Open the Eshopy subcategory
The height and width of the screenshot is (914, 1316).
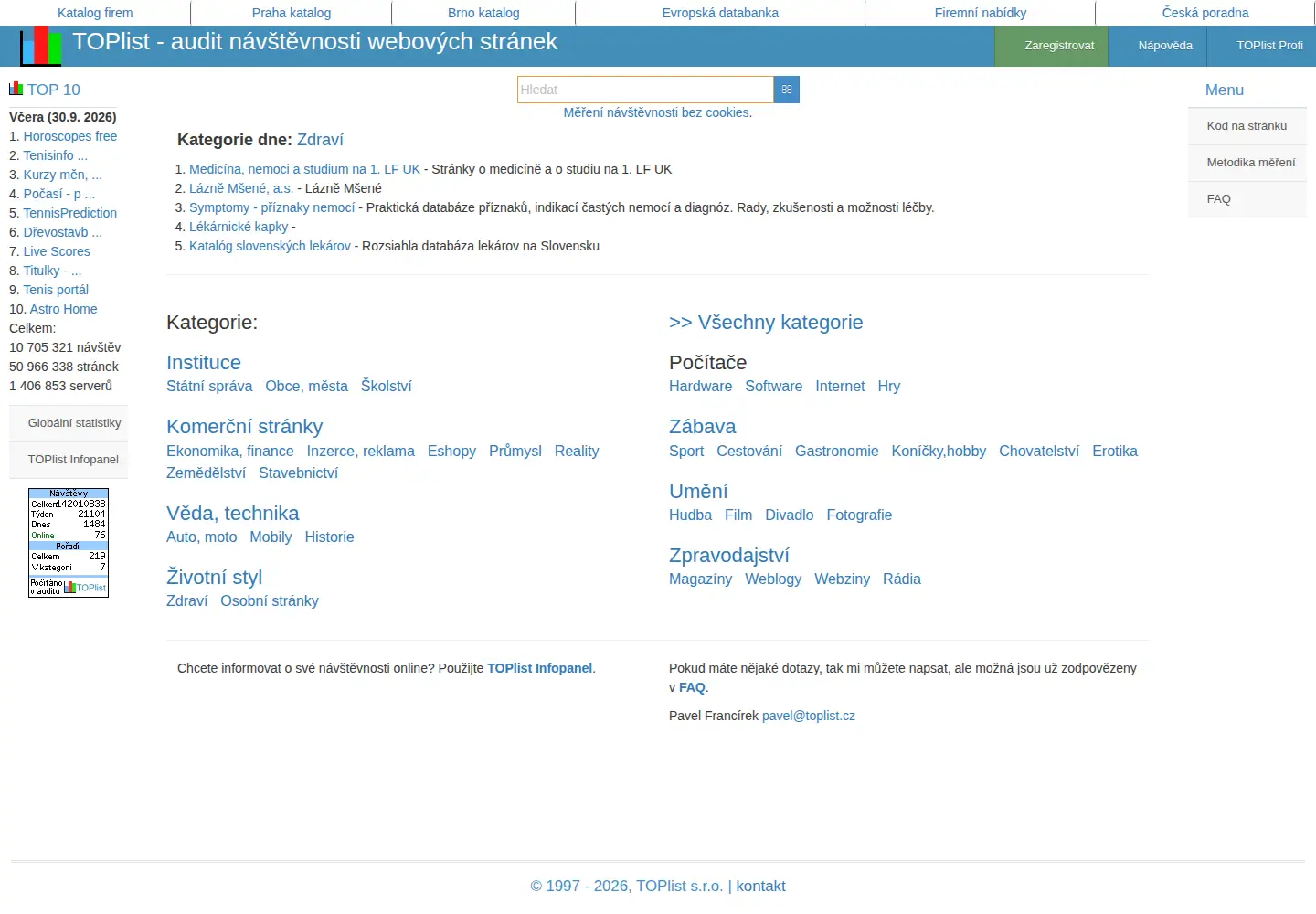[451, 452]
